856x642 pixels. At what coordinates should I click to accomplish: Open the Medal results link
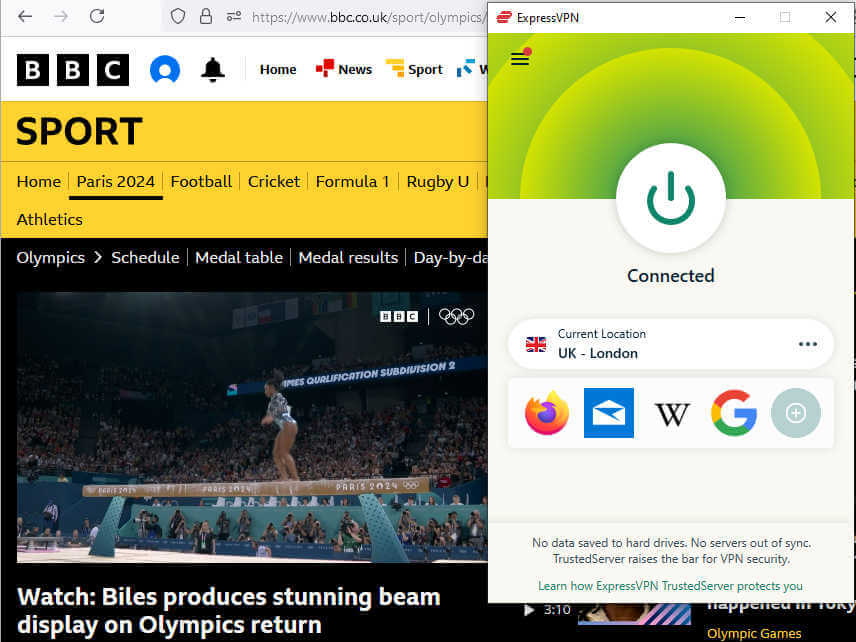coord(348,258)
